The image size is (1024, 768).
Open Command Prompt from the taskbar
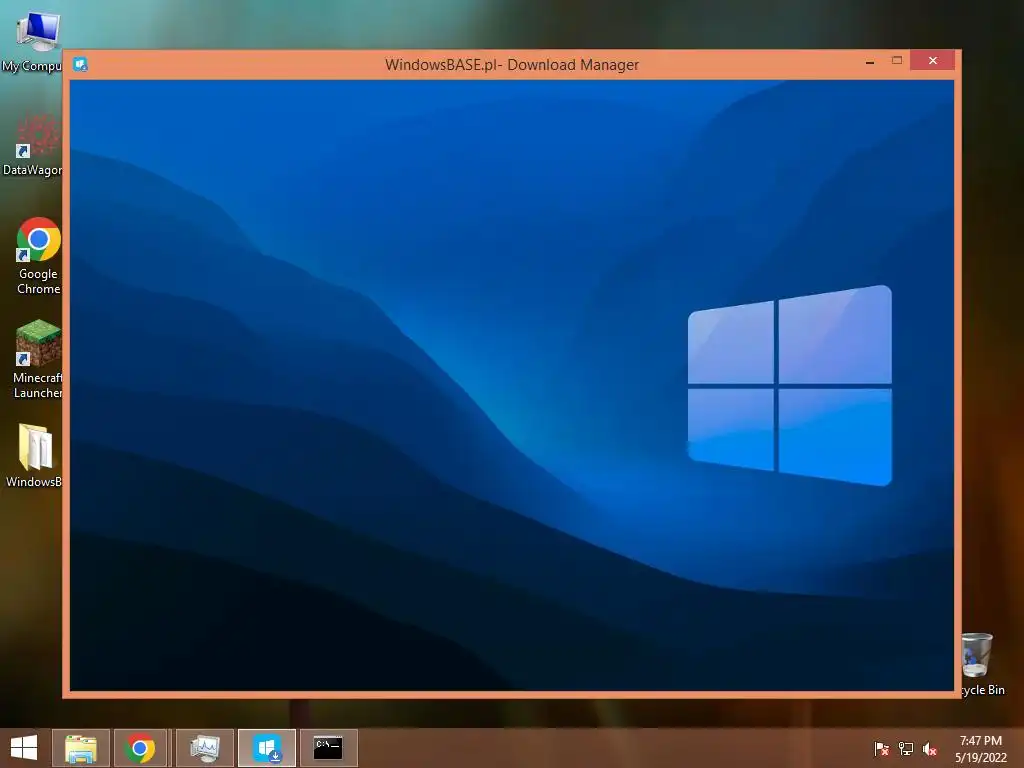328,748
